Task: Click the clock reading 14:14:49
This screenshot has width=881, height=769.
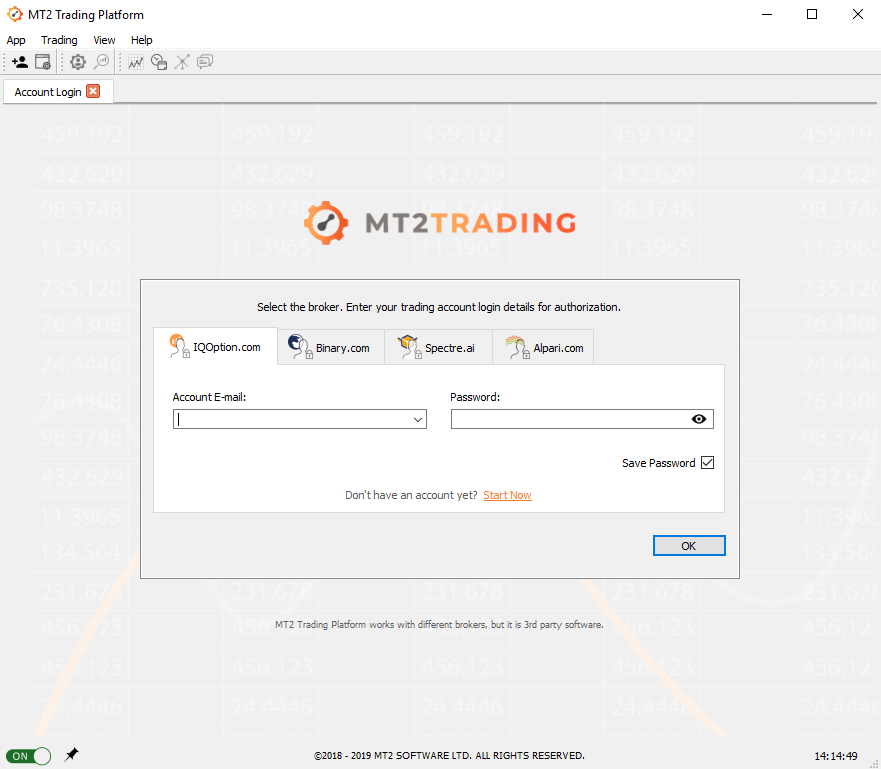Action: click(x=835, y=756)
